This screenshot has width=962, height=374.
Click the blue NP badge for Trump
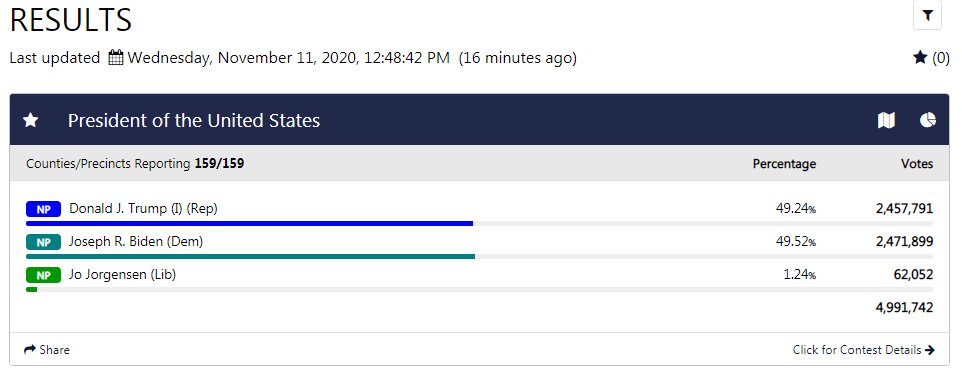click(43, 209)
